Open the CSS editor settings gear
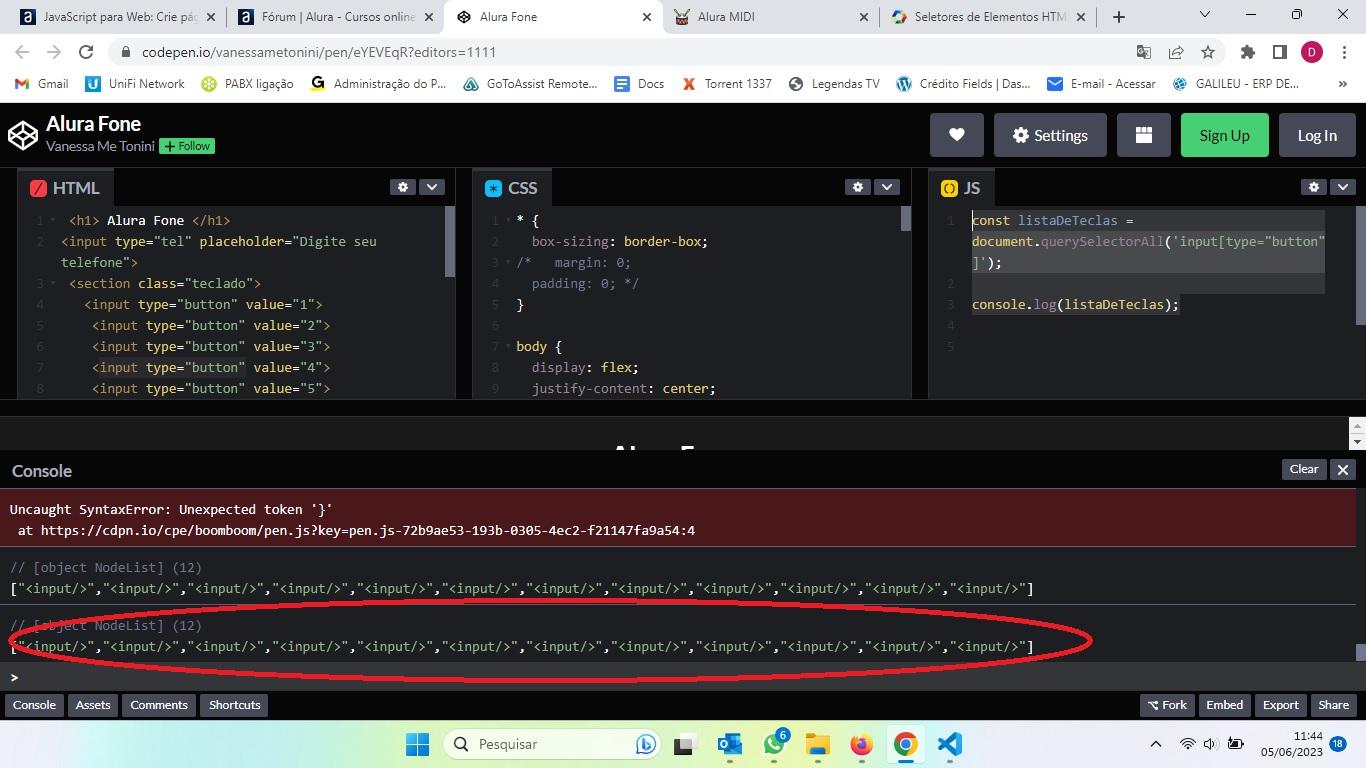Screen dimensions: 1366x768 pyautogui.click(x=858, y=187)
